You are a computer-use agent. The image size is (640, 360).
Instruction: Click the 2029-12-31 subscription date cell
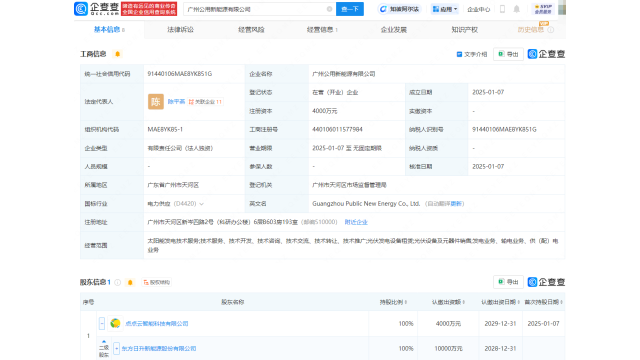coord(500,323)
